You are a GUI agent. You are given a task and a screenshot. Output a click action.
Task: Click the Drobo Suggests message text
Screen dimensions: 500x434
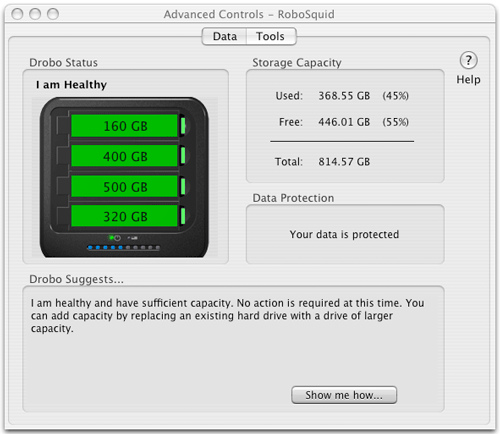pos(228,315)
